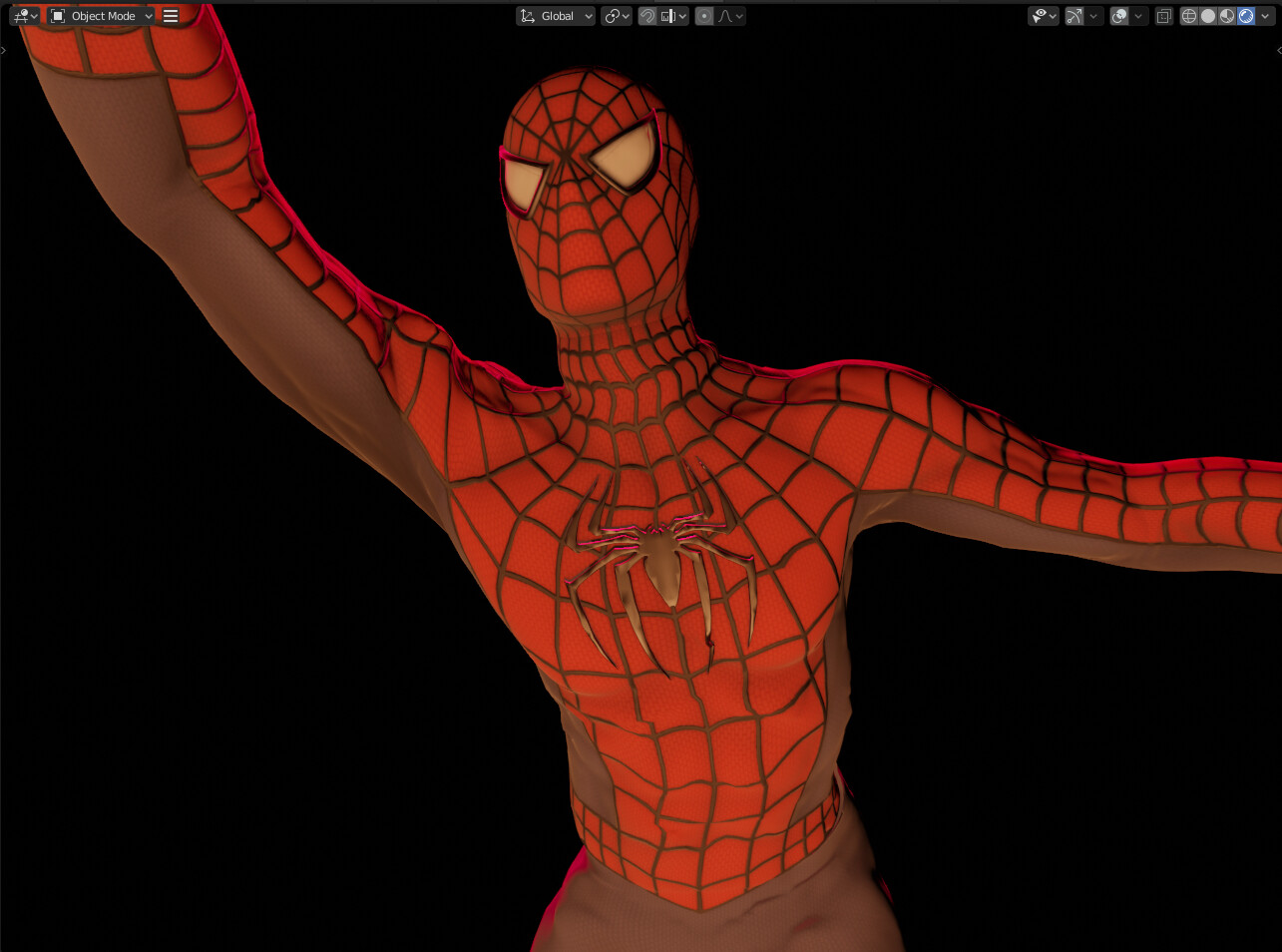Select rendered viewport shading
The image size is (1282, 952).
tap(1246, 16)
